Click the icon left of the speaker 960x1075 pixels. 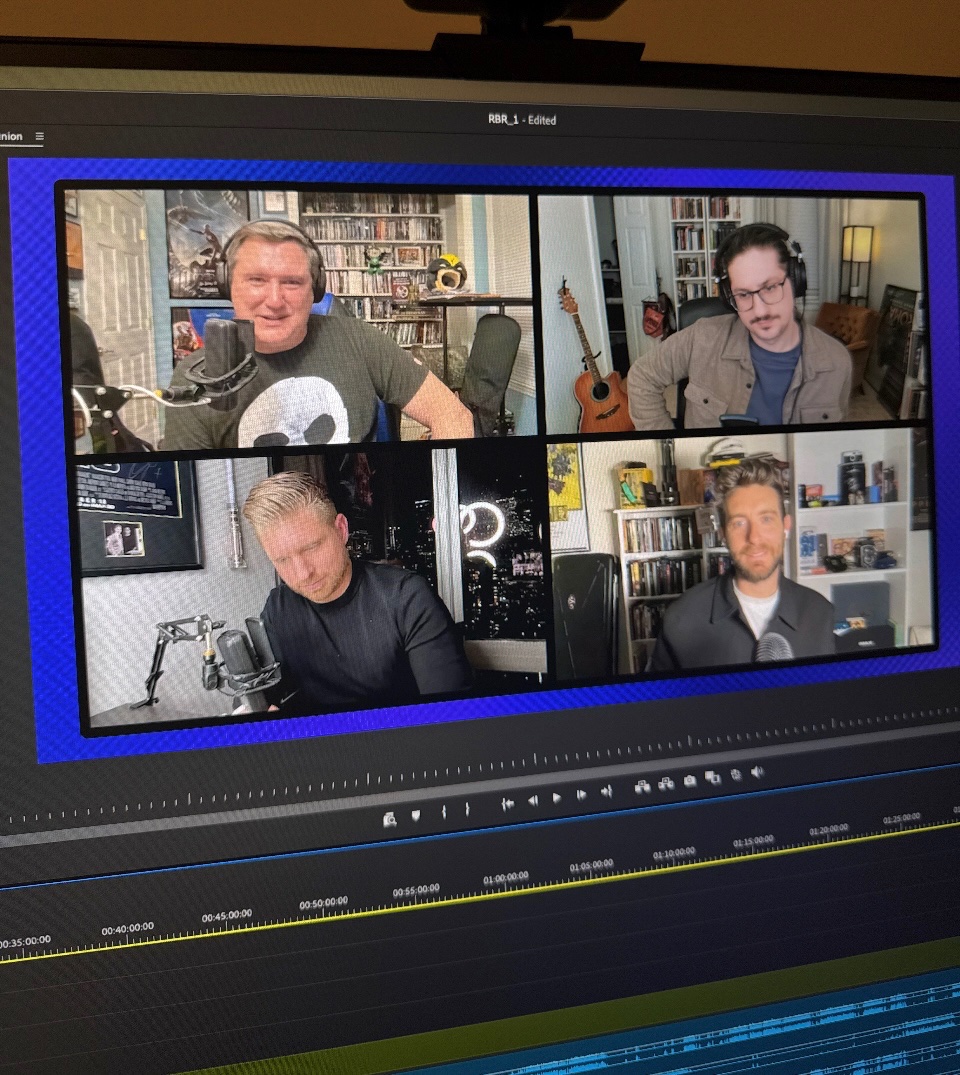point(736,775)
